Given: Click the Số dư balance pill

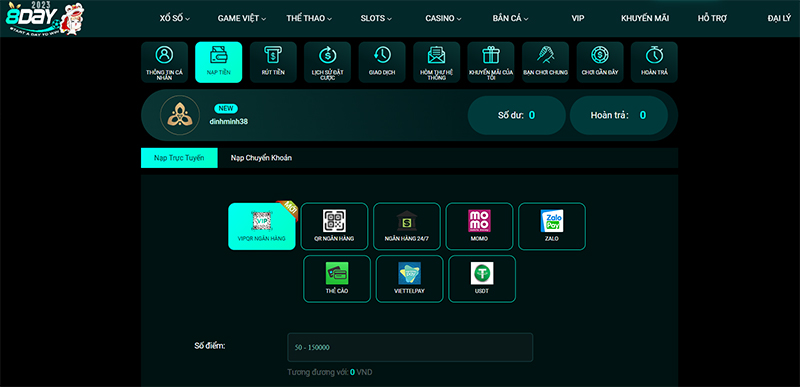Looking at the screenshot, I should (516, 115).
